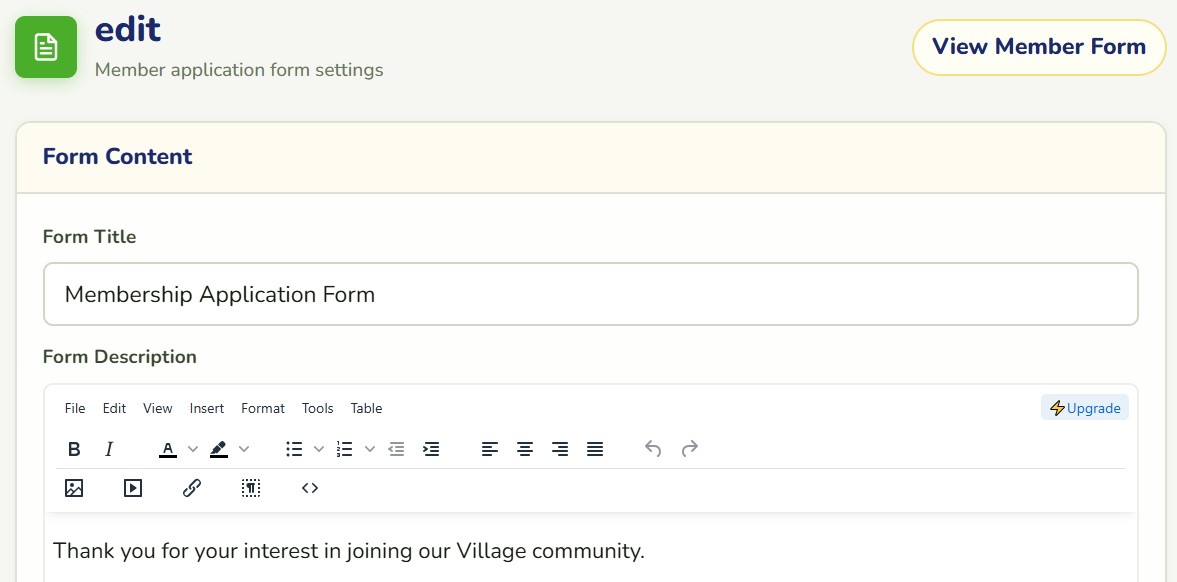Click into the Form Title field
This screenshot has width=1177, height=582.
[x=591, y=294]
